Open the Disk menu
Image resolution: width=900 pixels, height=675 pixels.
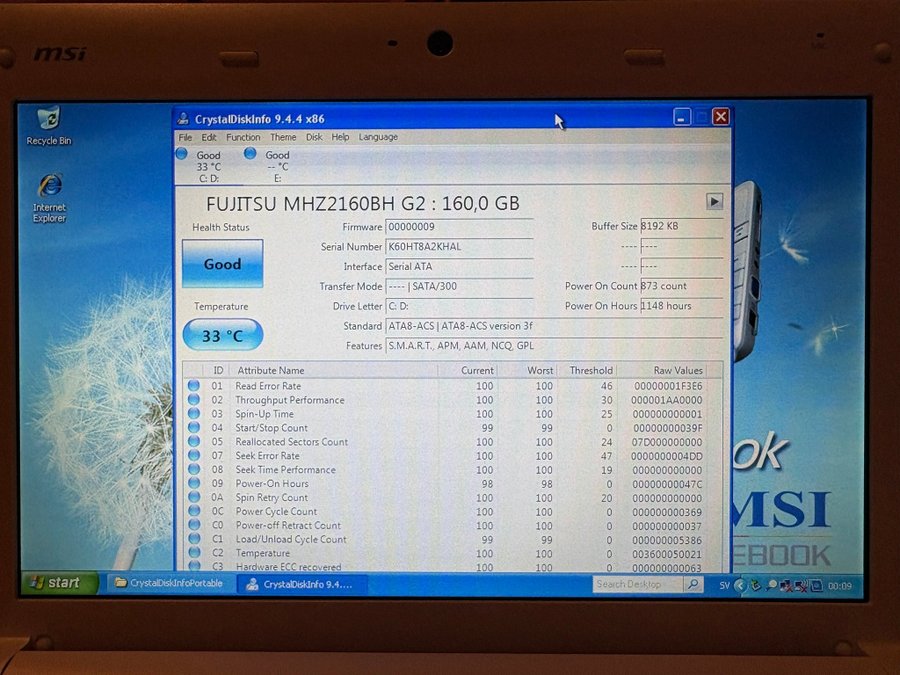click(314, 137)
